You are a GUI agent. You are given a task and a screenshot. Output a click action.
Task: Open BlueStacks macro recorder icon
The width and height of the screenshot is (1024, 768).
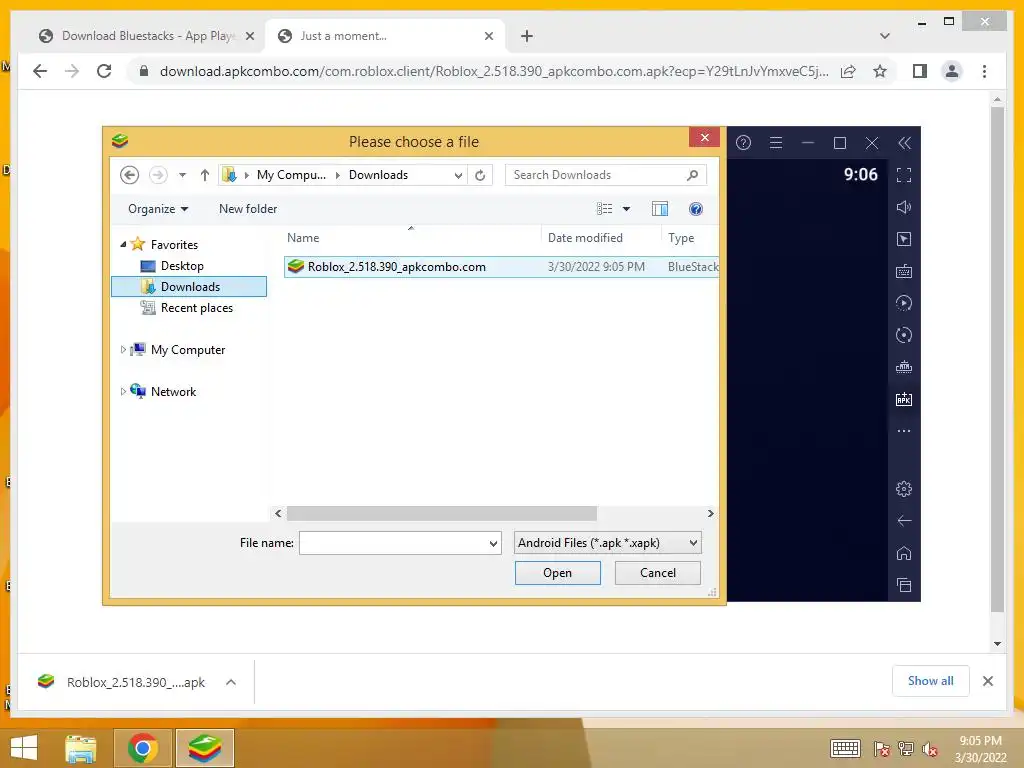click(x=904, y=367)
